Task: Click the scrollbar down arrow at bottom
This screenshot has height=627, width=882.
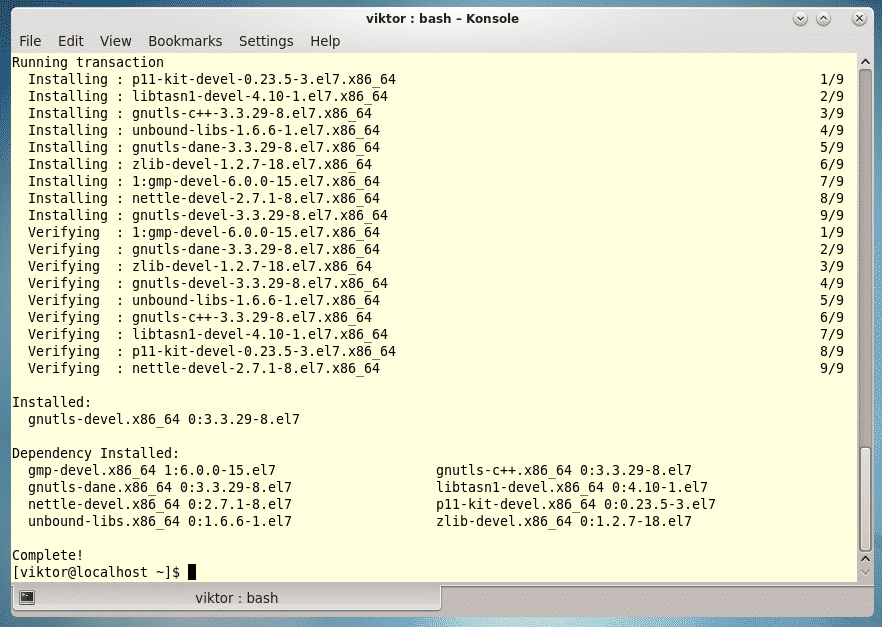Action: click(865, 573)
